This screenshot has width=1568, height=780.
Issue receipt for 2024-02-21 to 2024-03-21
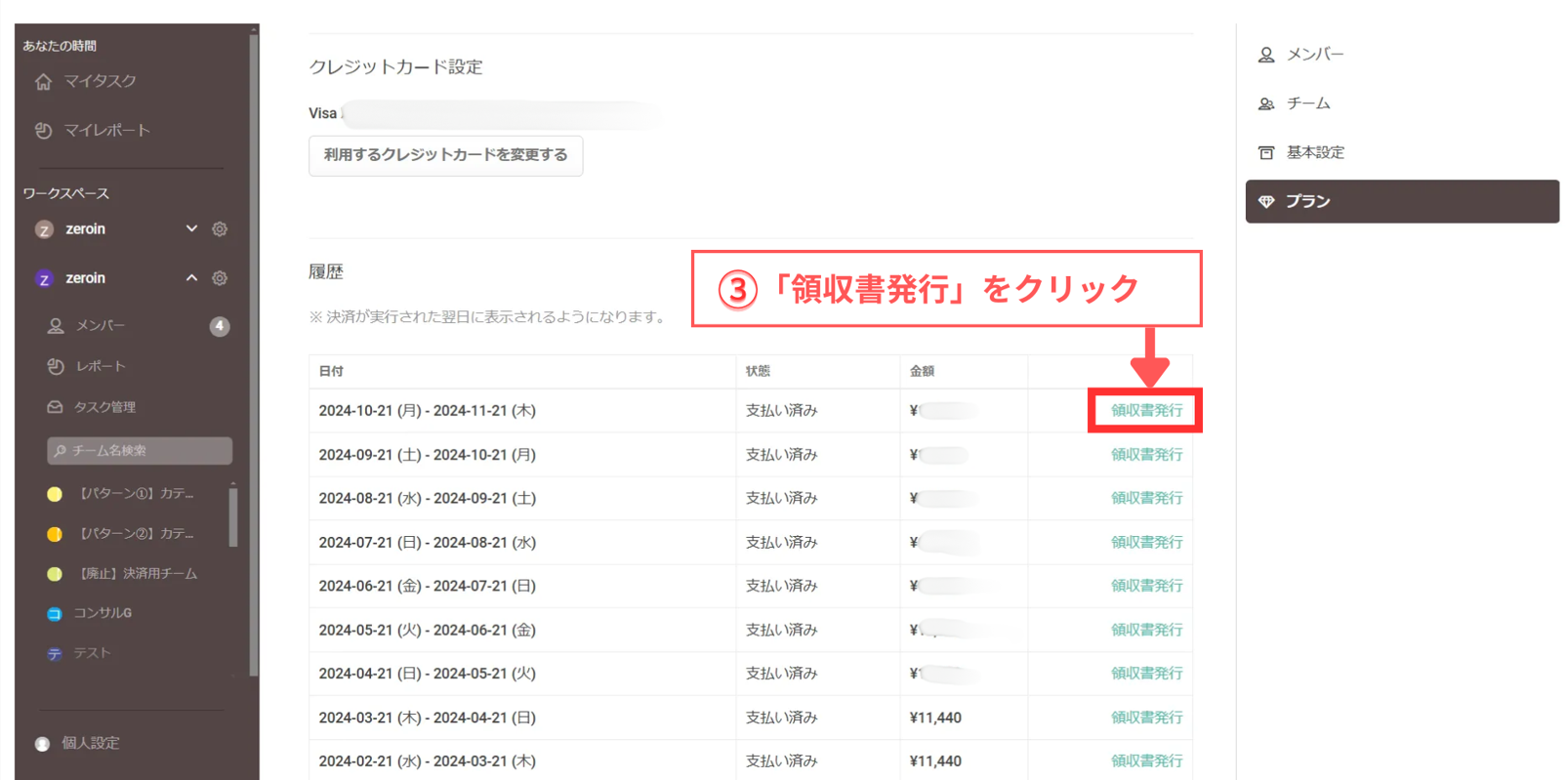(1146, 760)
